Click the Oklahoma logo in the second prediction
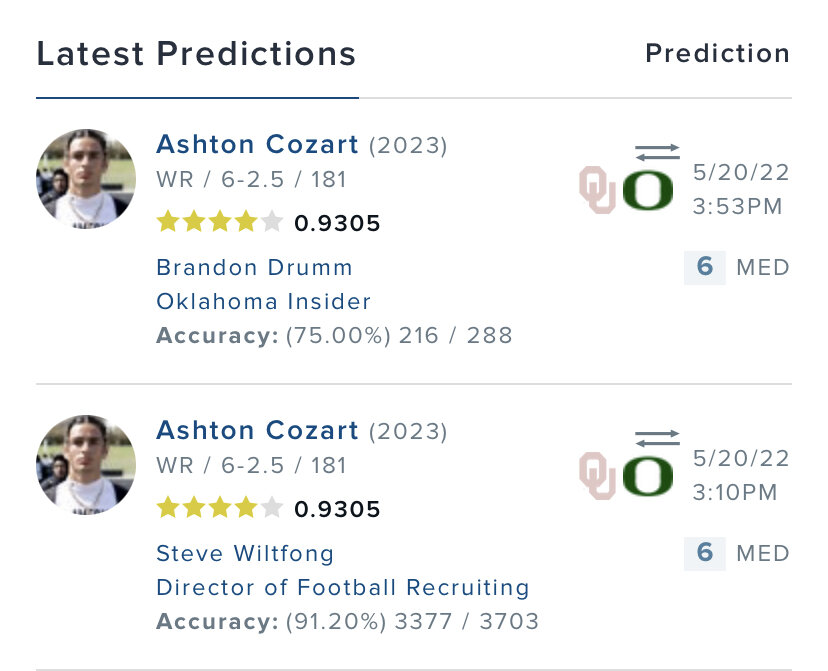Viewport: 828px width, 671px height. 599,476
